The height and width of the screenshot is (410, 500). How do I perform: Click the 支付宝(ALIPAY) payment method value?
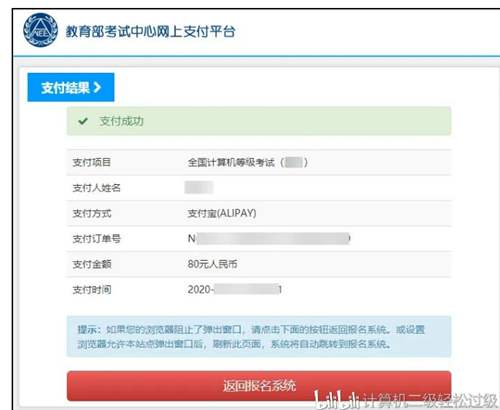[x=222, y=213]
